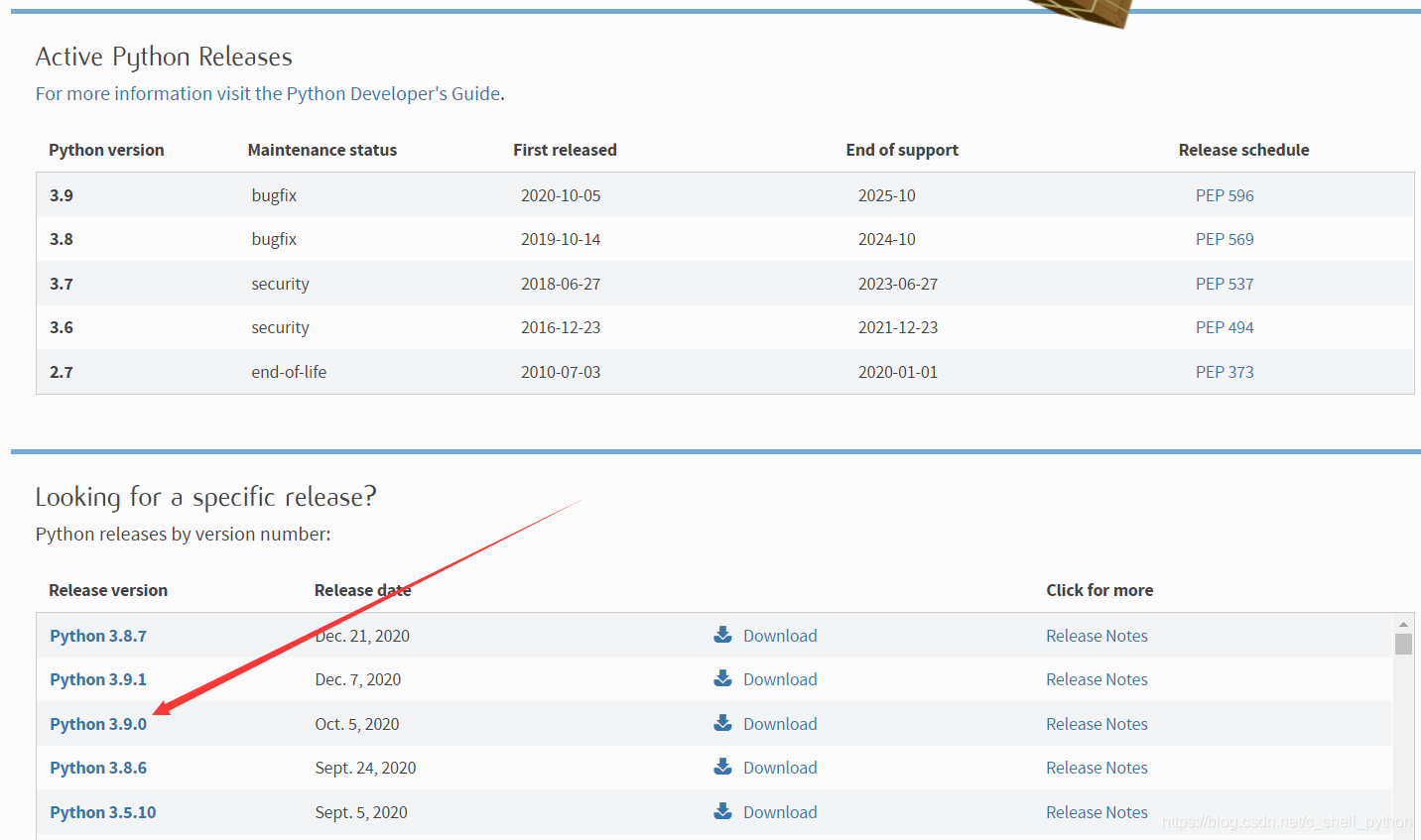
Task: Click Download text for Python 3.9.0
Action: (x=780, y=724)
